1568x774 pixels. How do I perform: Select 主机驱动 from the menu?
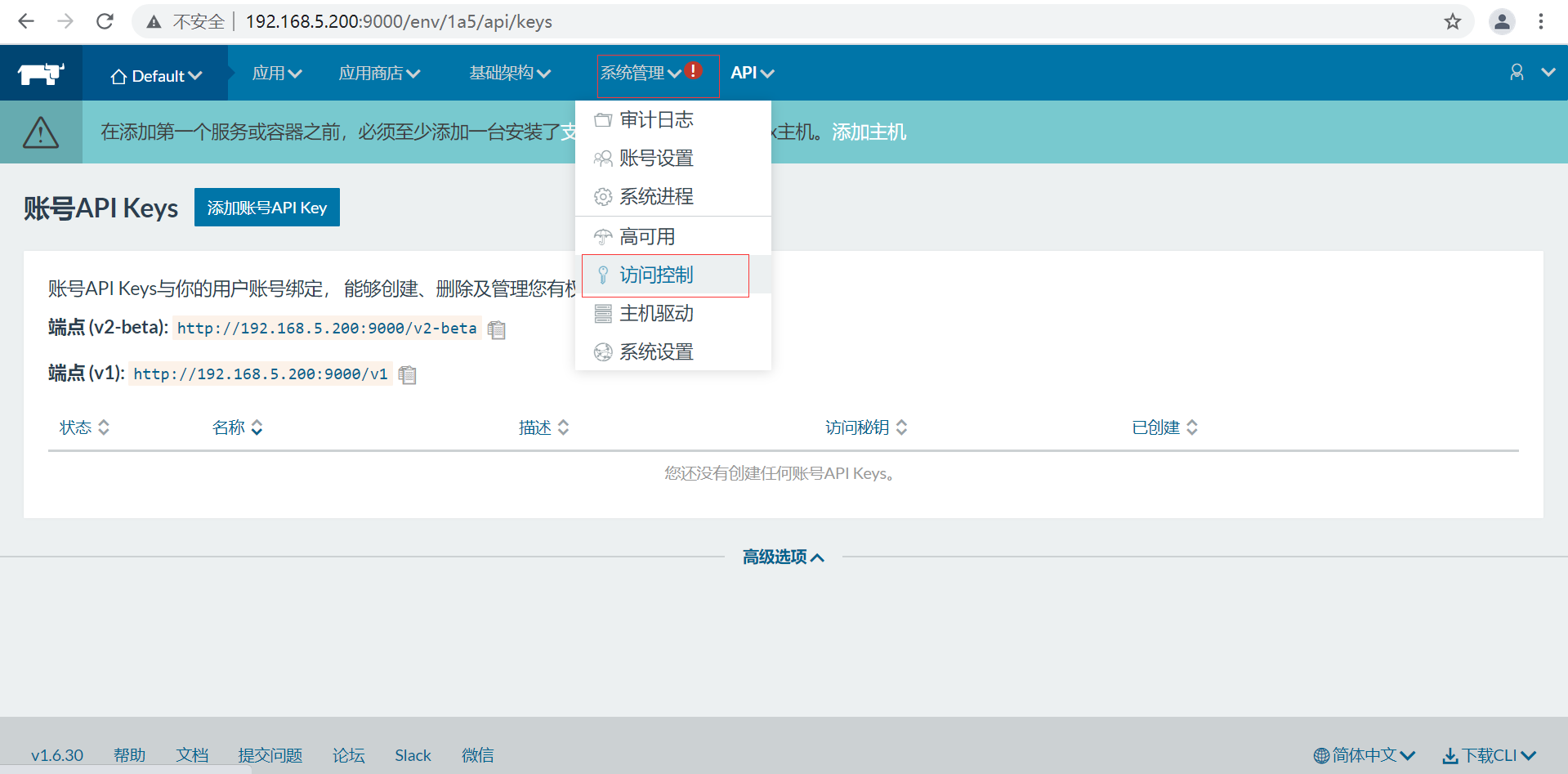[x=673, y=314]
